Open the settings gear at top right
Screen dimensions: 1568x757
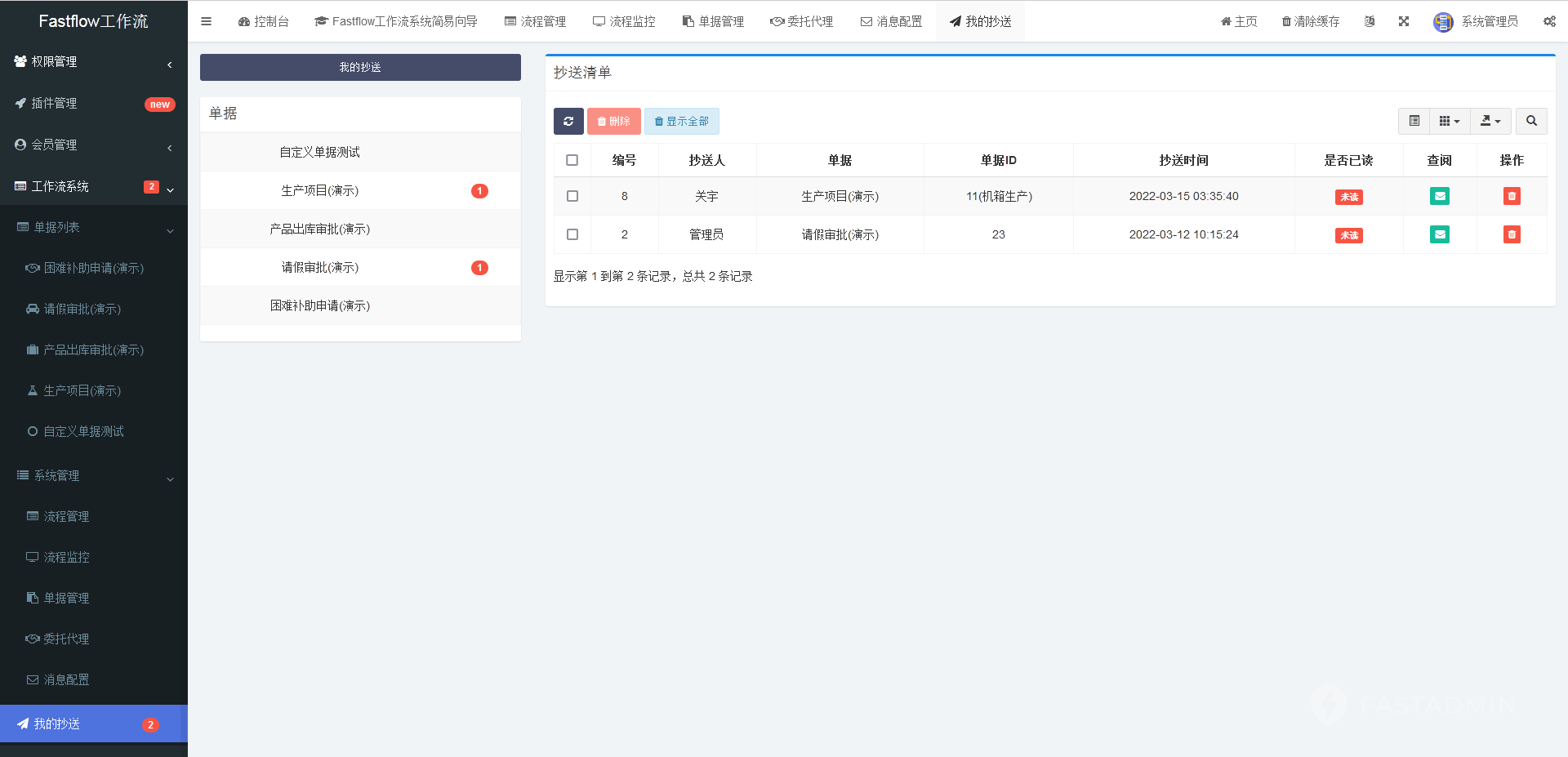[1549, 21]
